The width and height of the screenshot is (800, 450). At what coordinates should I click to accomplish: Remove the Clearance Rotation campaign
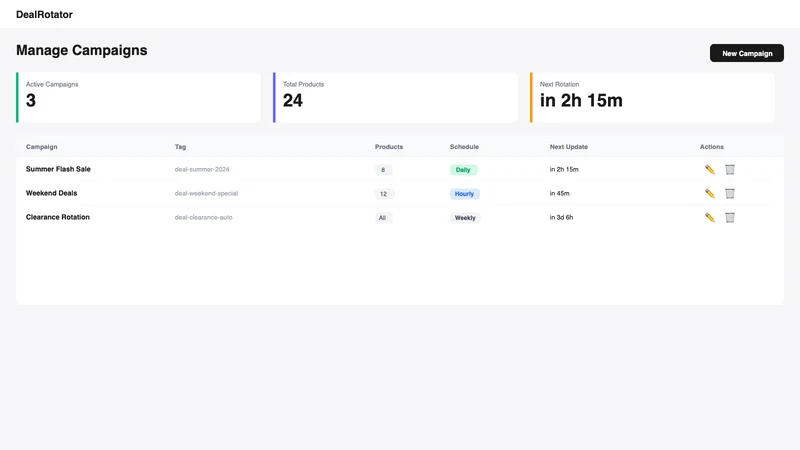tap(730, 217)
